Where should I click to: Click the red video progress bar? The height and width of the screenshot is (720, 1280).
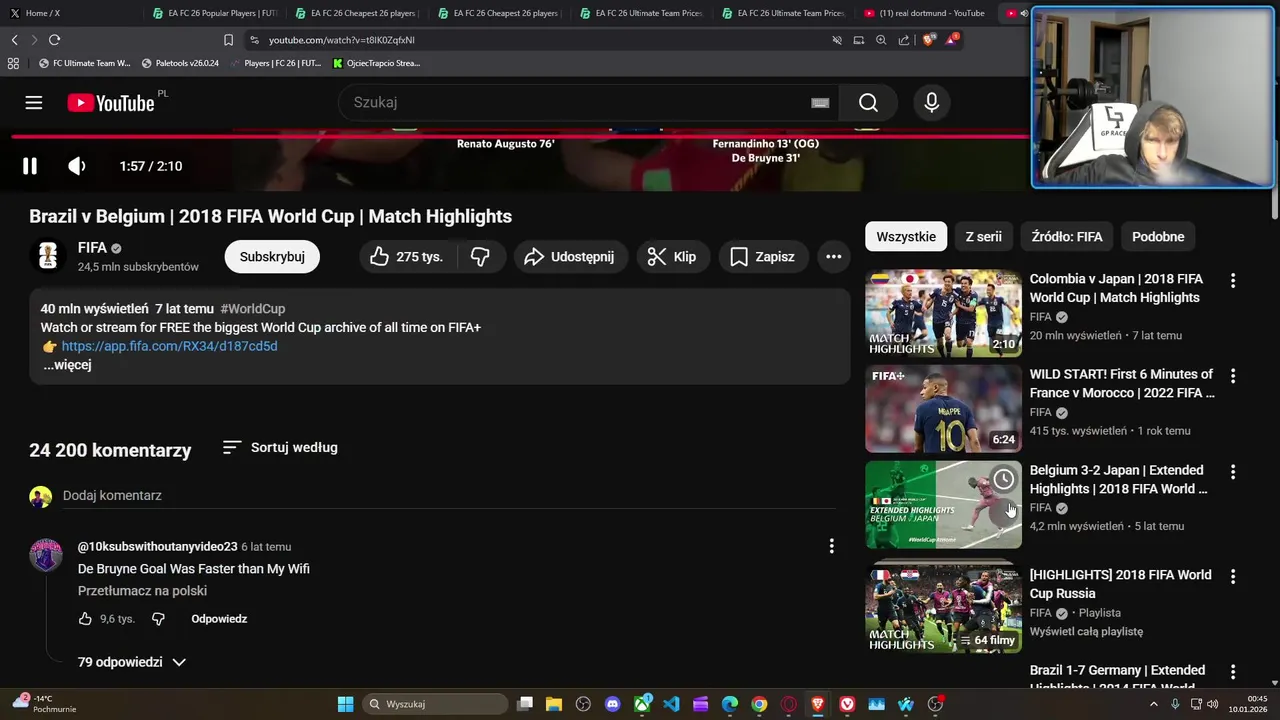(x=520, y=137)
